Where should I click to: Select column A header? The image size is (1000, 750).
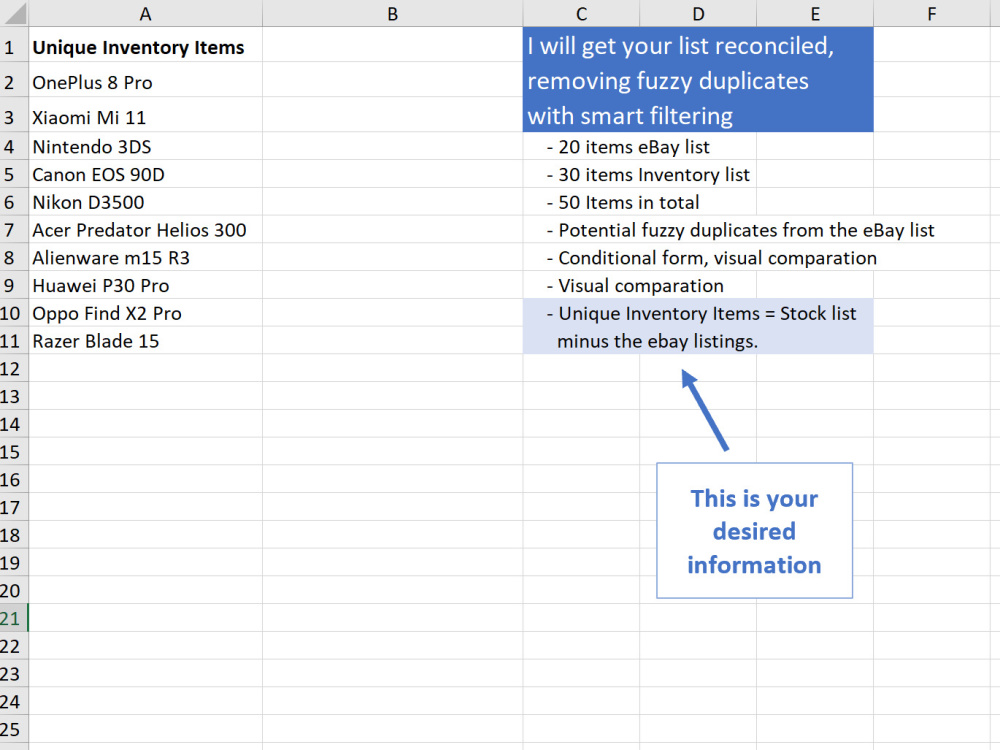[x=145, y=13]
